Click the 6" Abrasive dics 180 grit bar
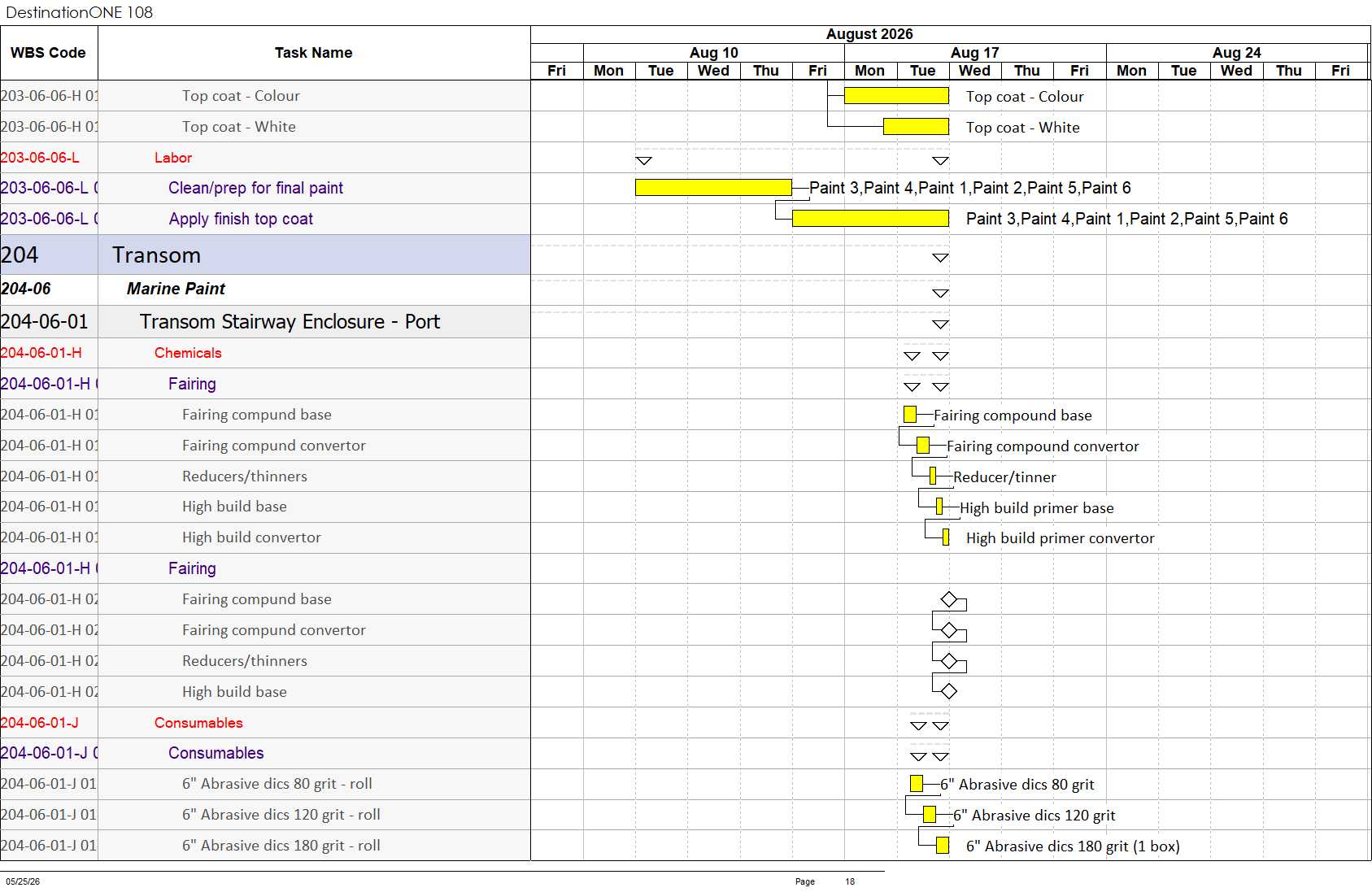The image size is (1372, 892). [943, 846]
